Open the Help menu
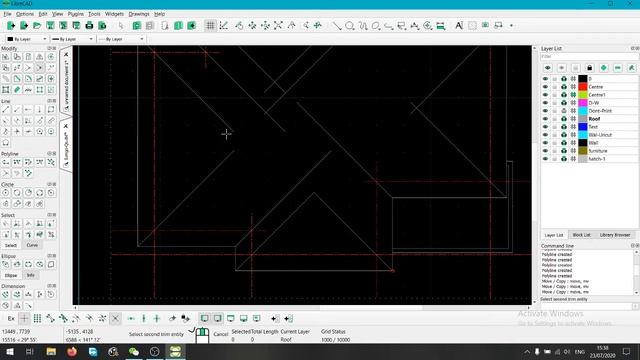 click(160, 14)
